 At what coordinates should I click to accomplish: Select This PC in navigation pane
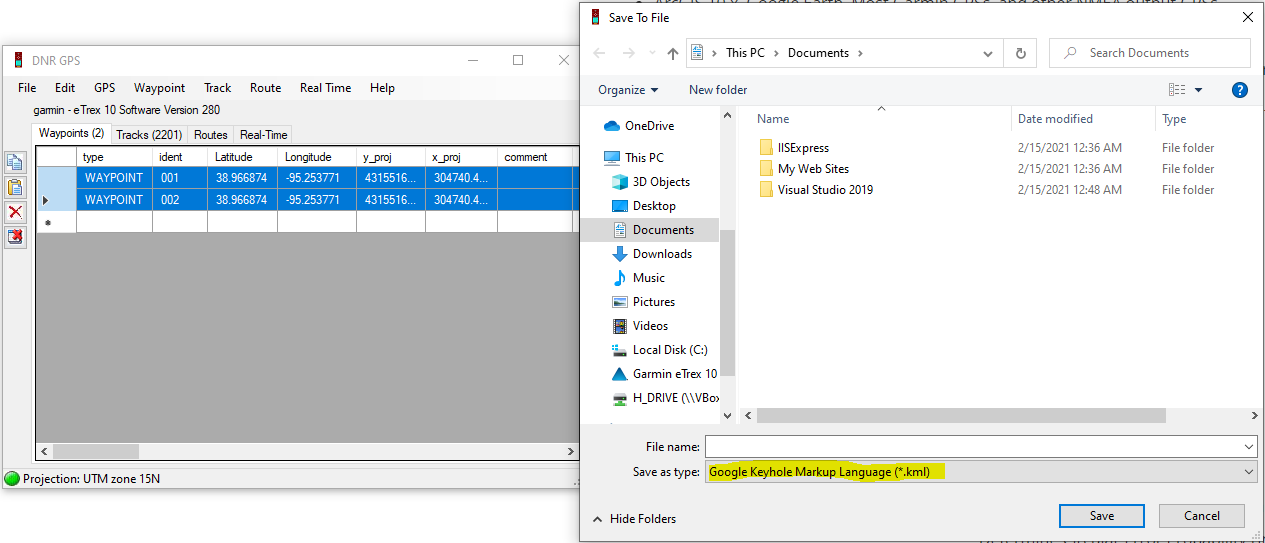point(634,158)
